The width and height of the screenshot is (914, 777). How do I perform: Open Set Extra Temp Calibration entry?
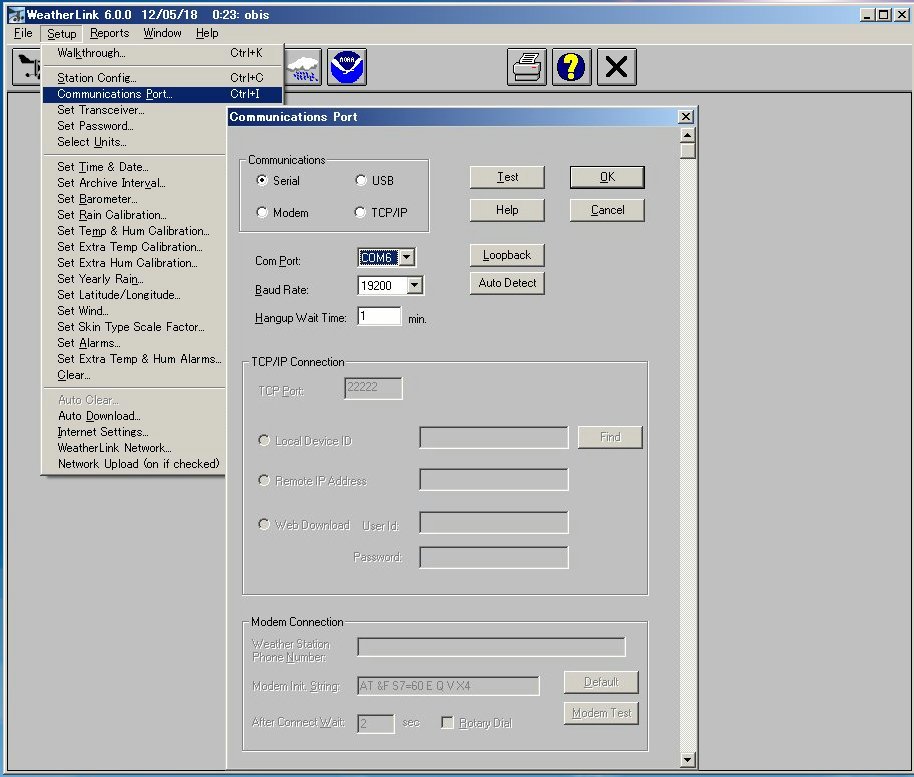[135, 247]
